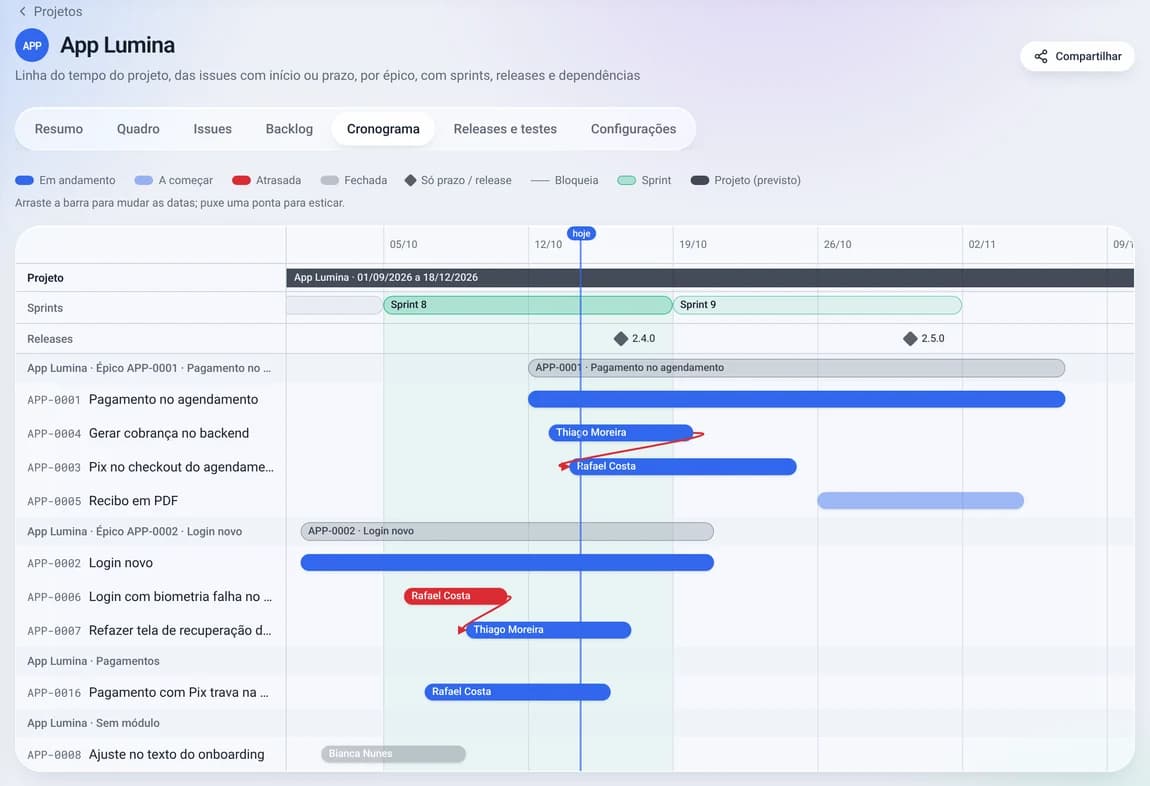Open the Issues tab
This screenshot has width=1150, height=786.
[x=213, y=129]
